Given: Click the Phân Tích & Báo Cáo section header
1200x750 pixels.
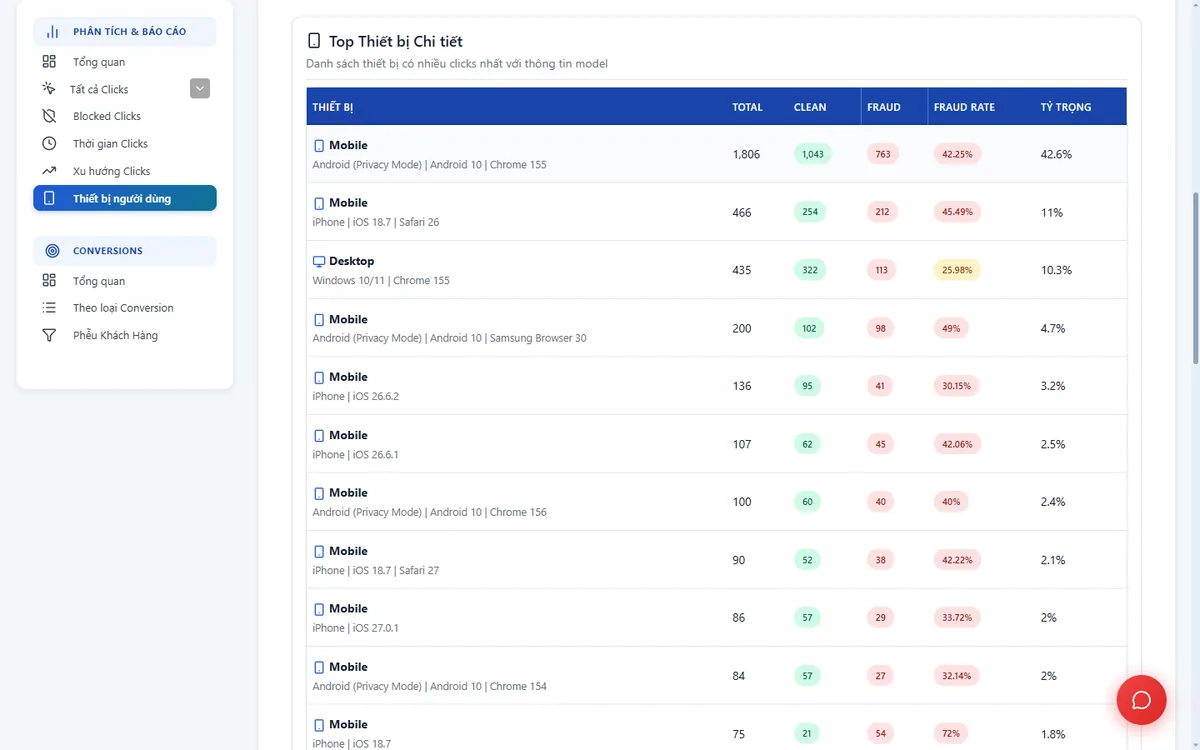Looking at the screenshot, I should pyautogui.click(x=125, y=31).
